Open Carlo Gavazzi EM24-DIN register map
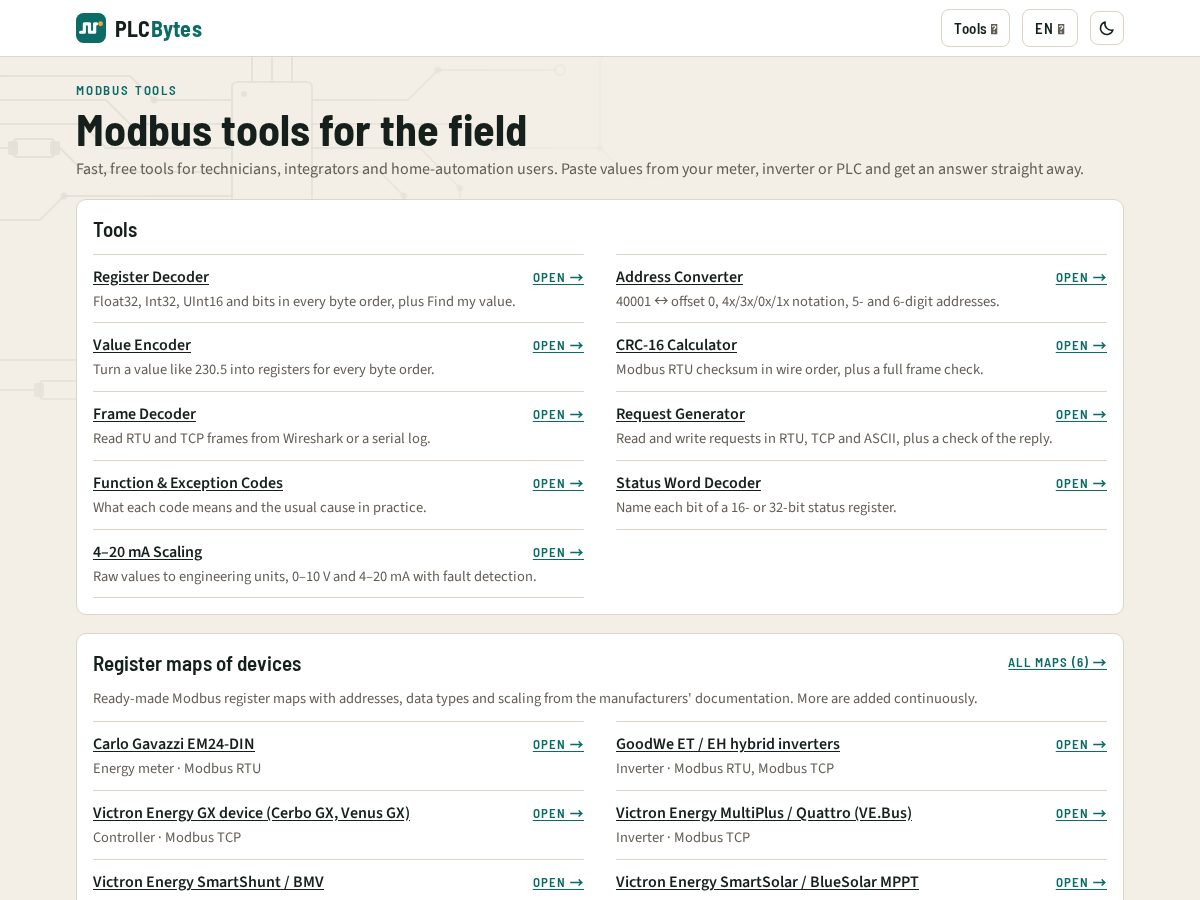Viewport: 1200px width, 900px height. point(174,744)
